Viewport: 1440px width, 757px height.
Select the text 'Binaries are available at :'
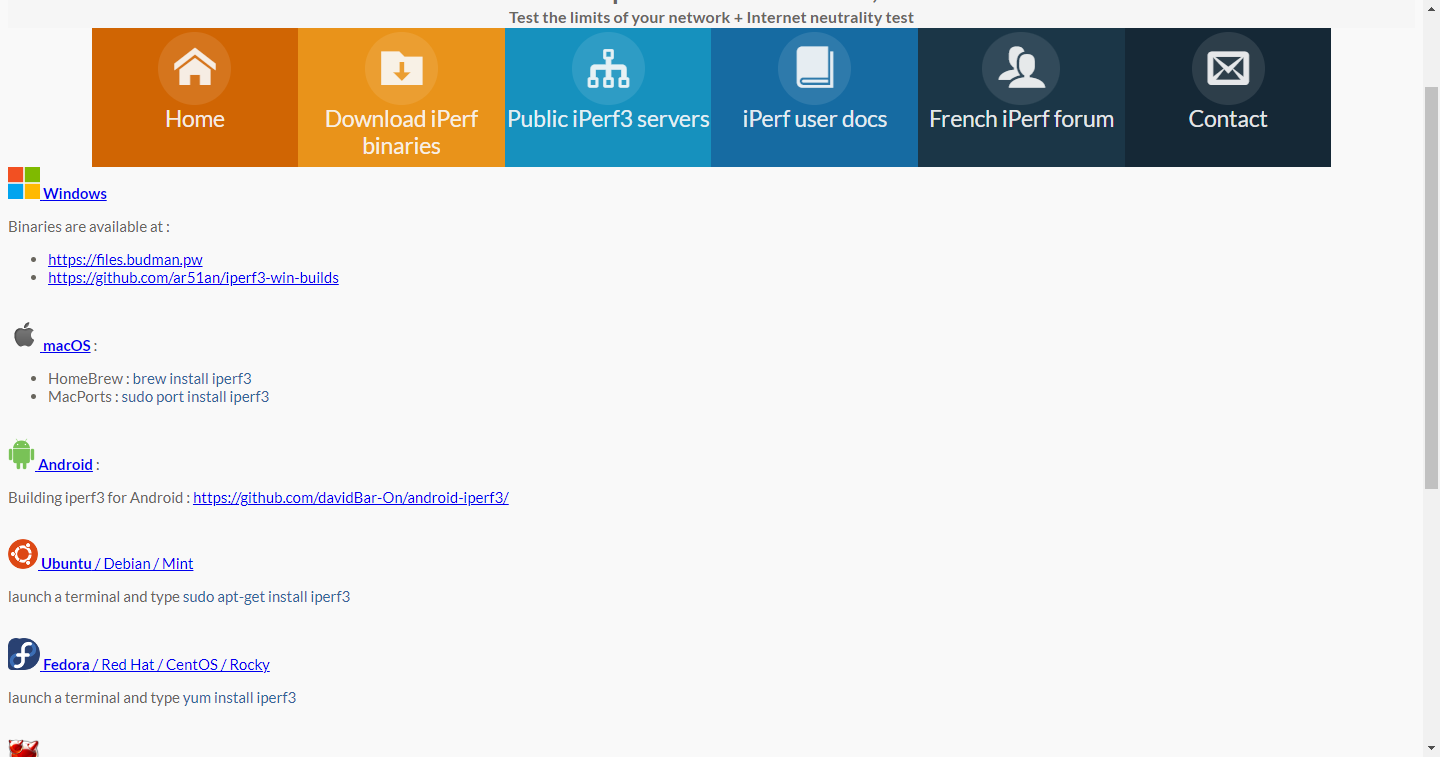click(89, 227)
